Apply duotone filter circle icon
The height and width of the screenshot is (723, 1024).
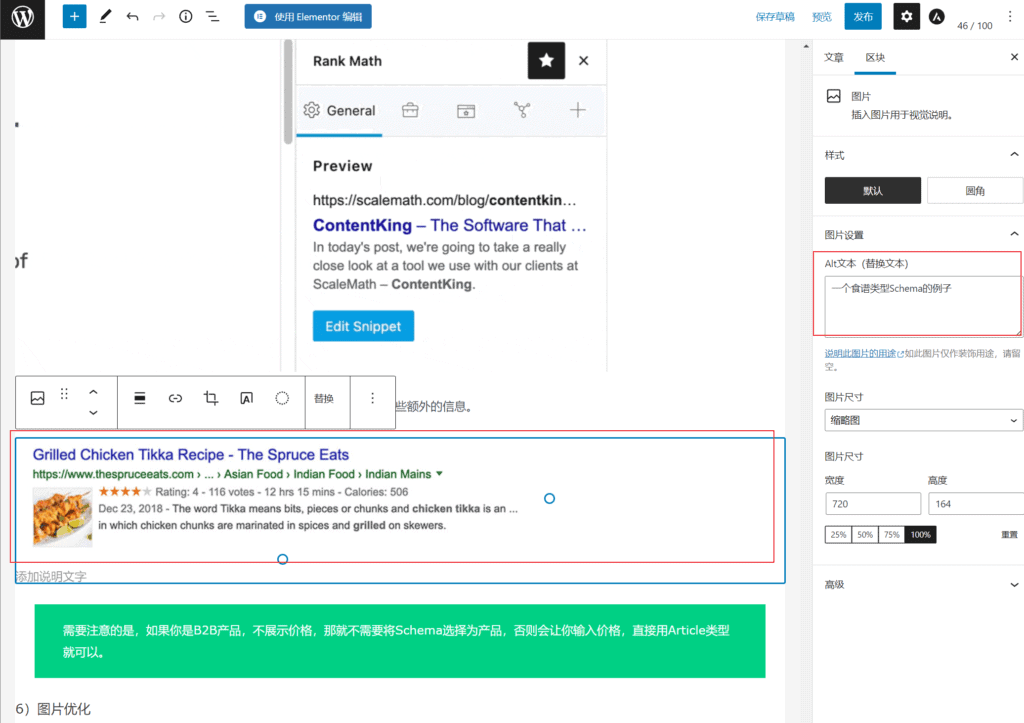(x=281, y=398)
